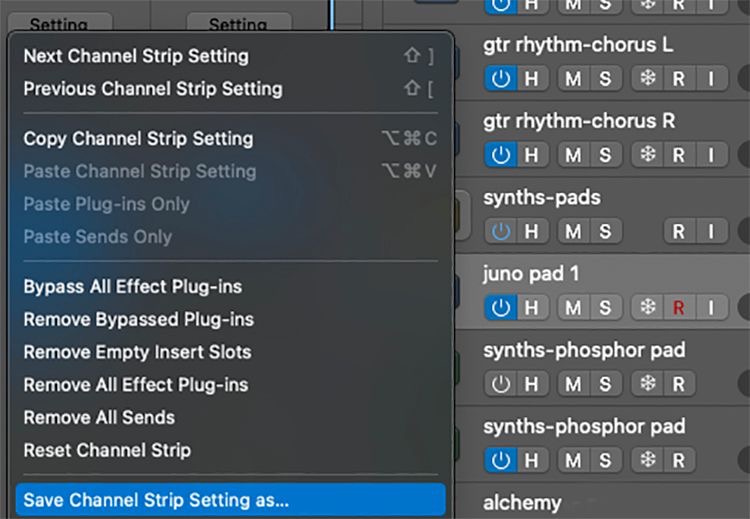Freeze the gtr rhythm-chorus L track
This screenshot has height=519, width=750.
click(648, 78)
